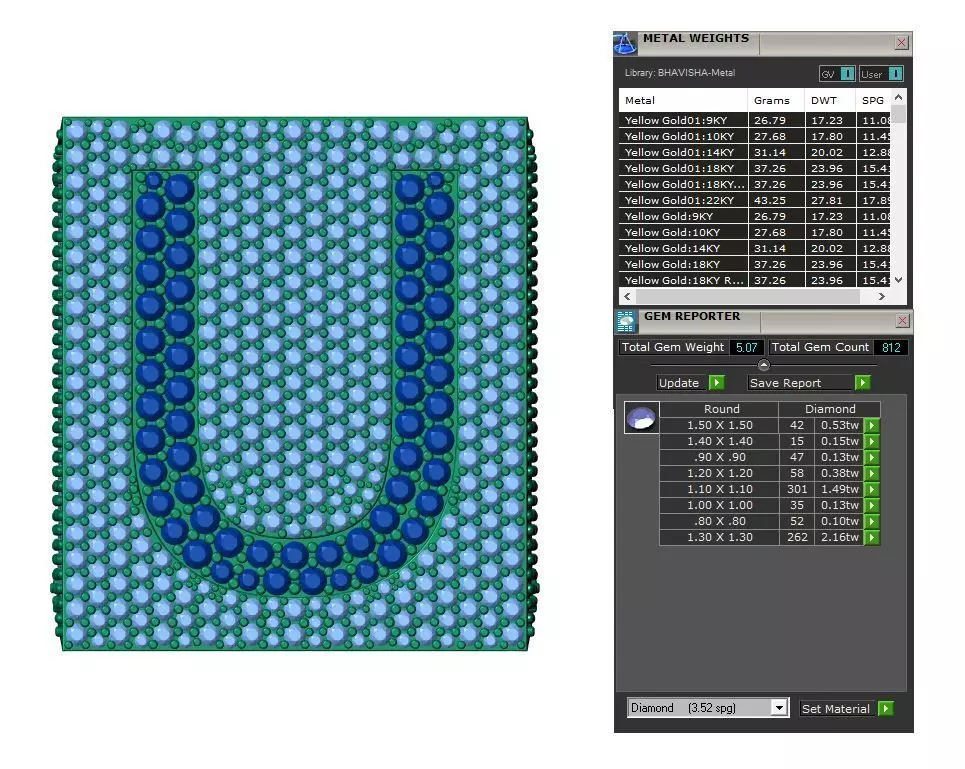Click the Gem Reporter panel icon

click(626, 322)
